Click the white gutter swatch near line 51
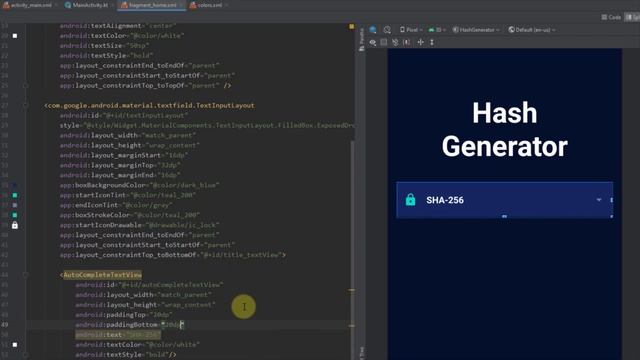Image resolution: width=640 pixels, height=360 pixels. 15,345
